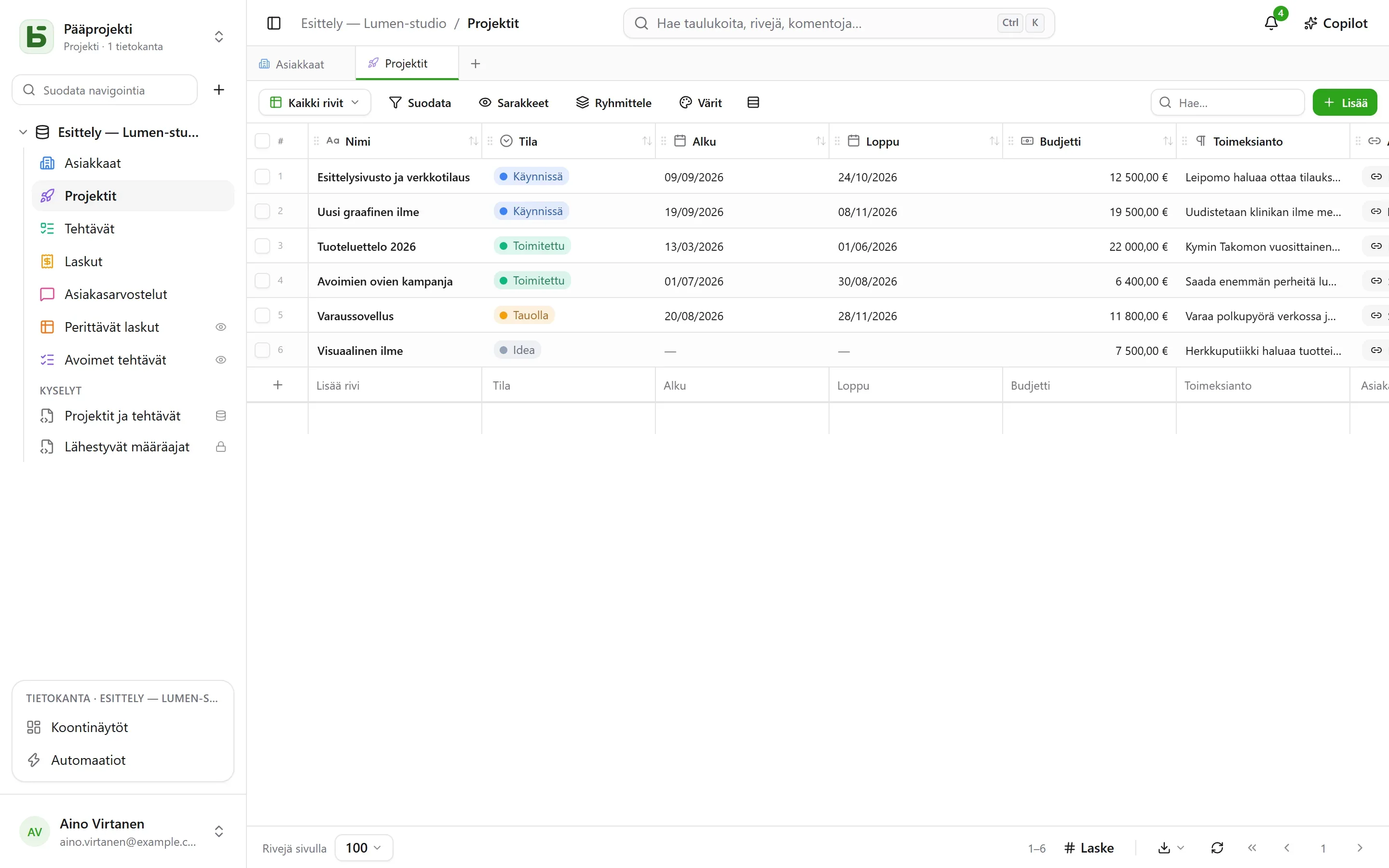Sort by the Nimi column arrows

(473, 141)
